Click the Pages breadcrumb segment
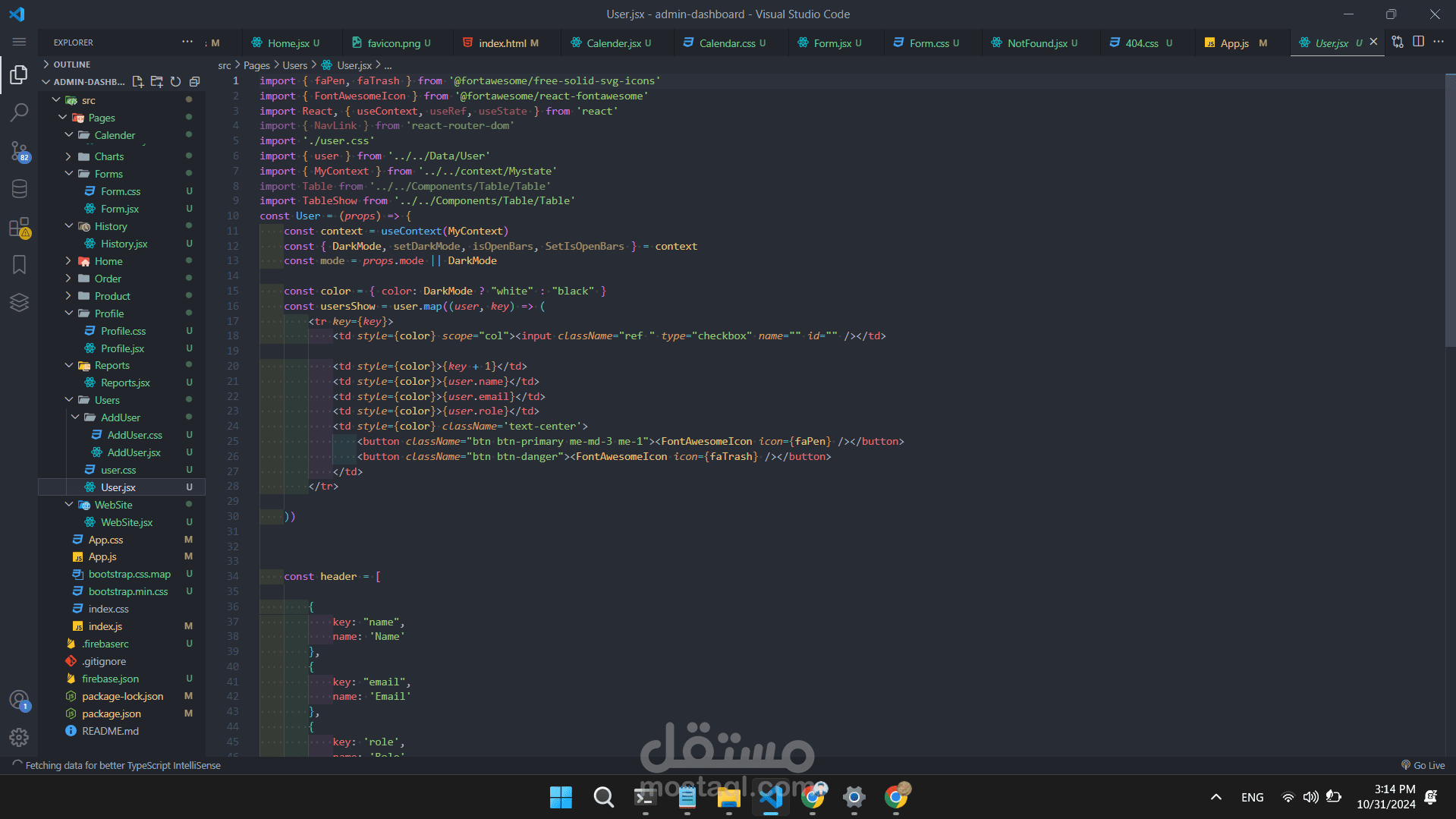 pyautogui.click(x=256, y=65)
